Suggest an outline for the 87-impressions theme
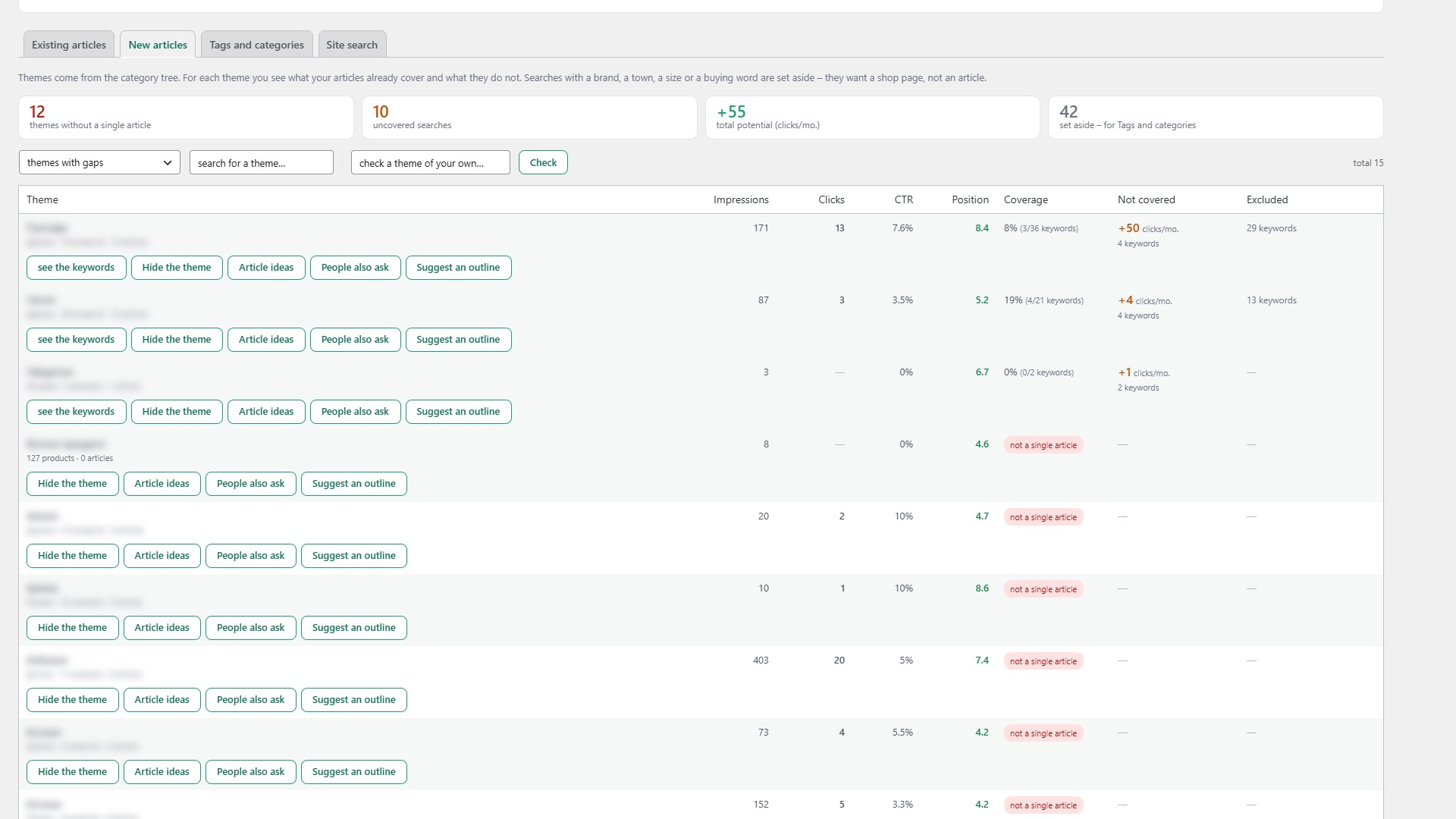This screenshot has width=1456, height=819. (x=458, y=340)
